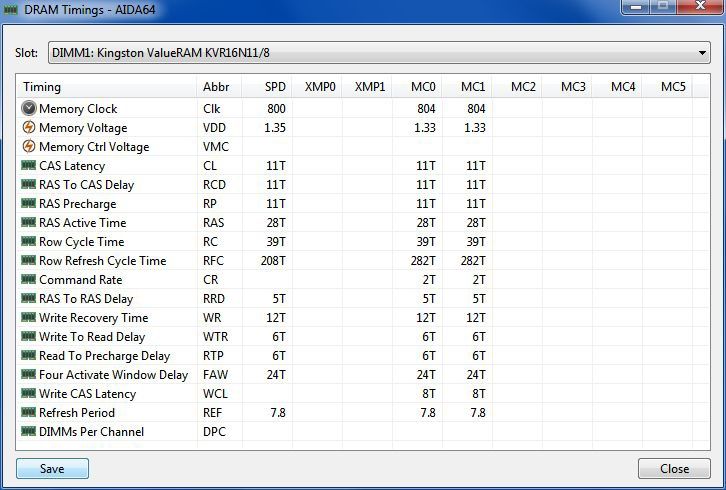Click the Refresh Period chip icon
Viewport: 726px width, 490px height.
(29, 412)
